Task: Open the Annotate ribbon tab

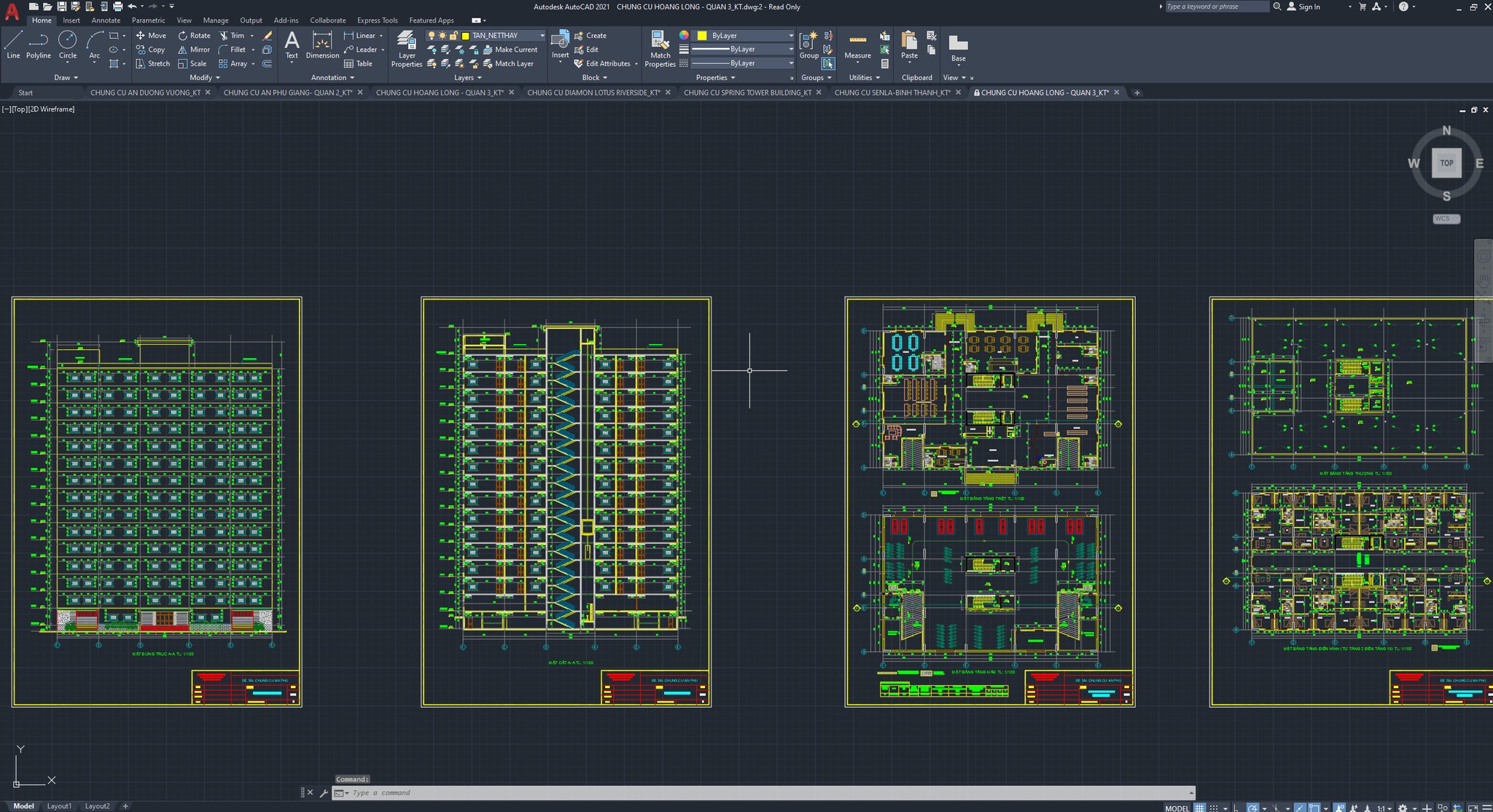Action: [106, 20]
